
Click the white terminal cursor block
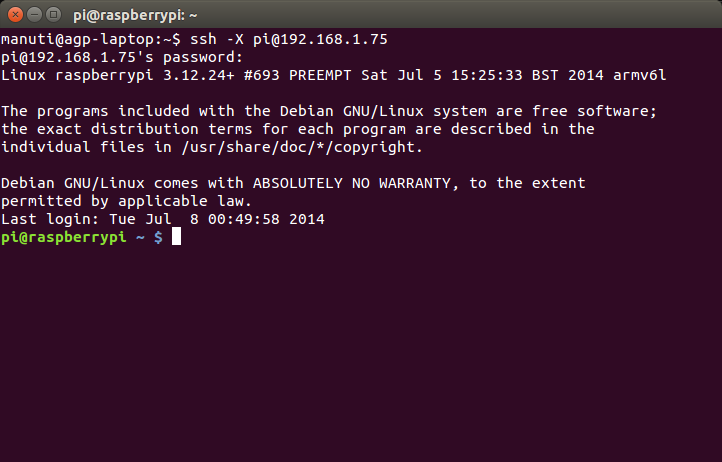[x=176, y=237]
